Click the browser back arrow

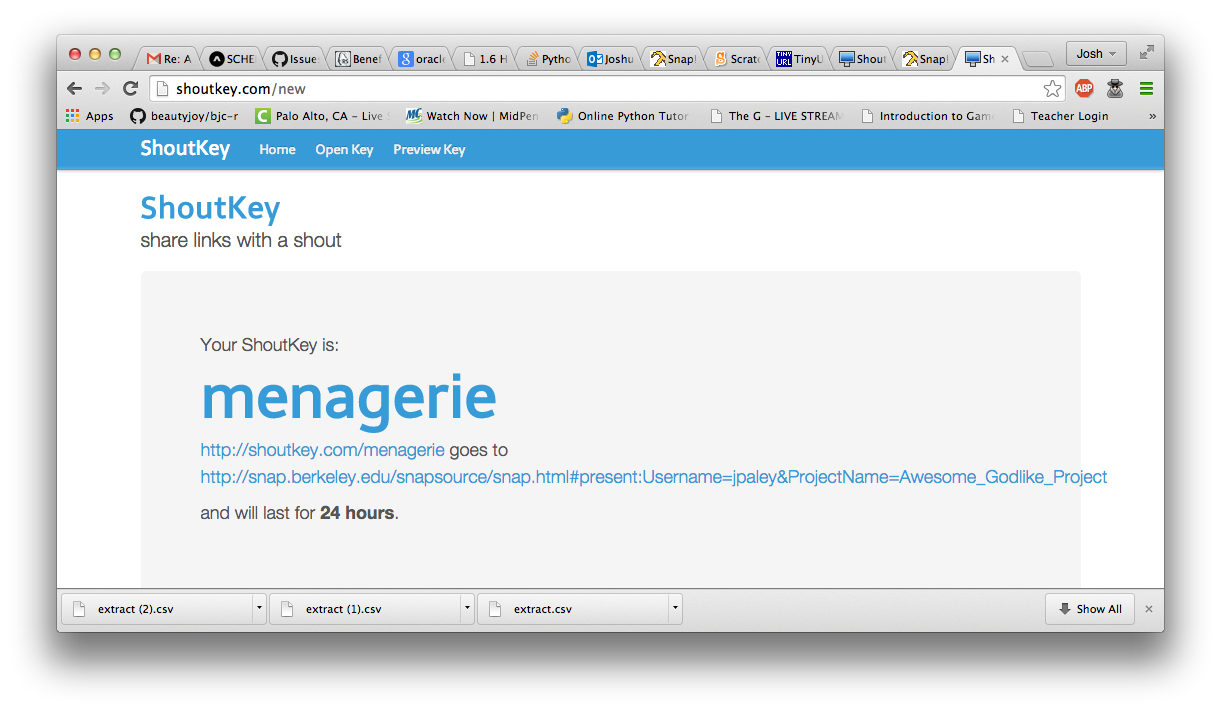click(75, 88)
